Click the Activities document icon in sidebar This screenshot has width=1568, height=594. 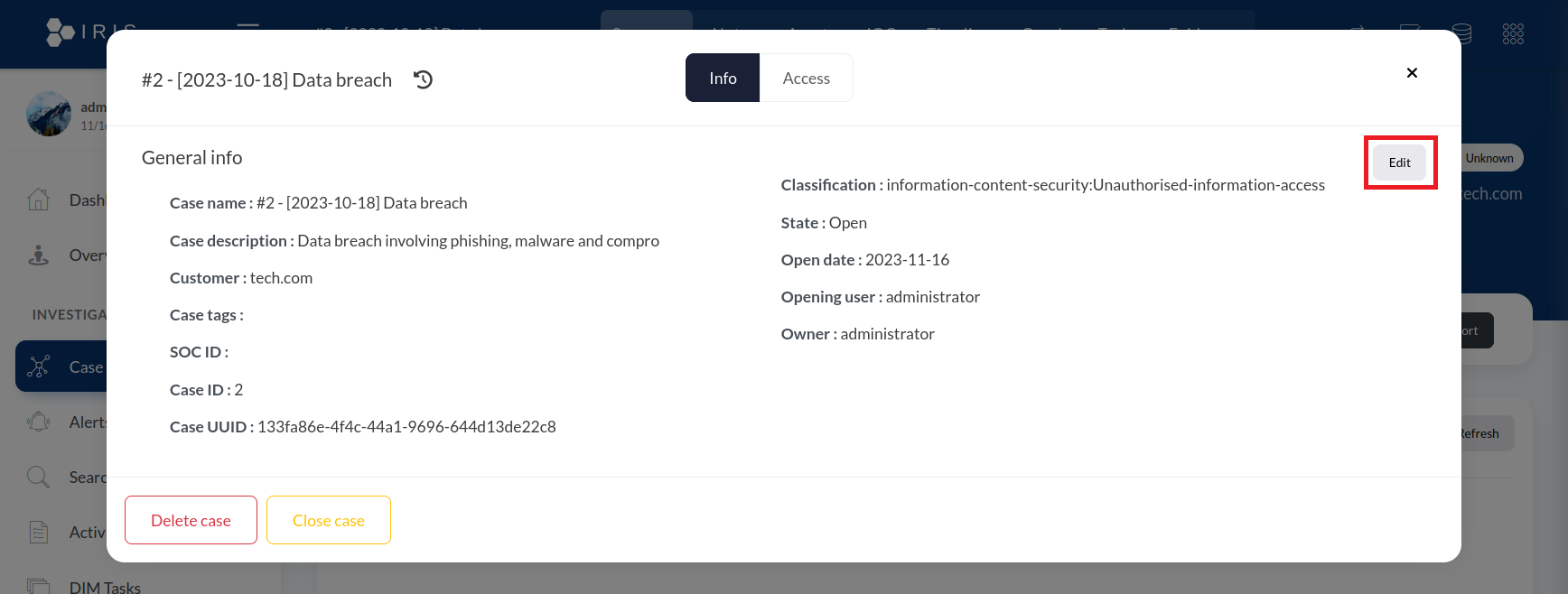(39, 532)
